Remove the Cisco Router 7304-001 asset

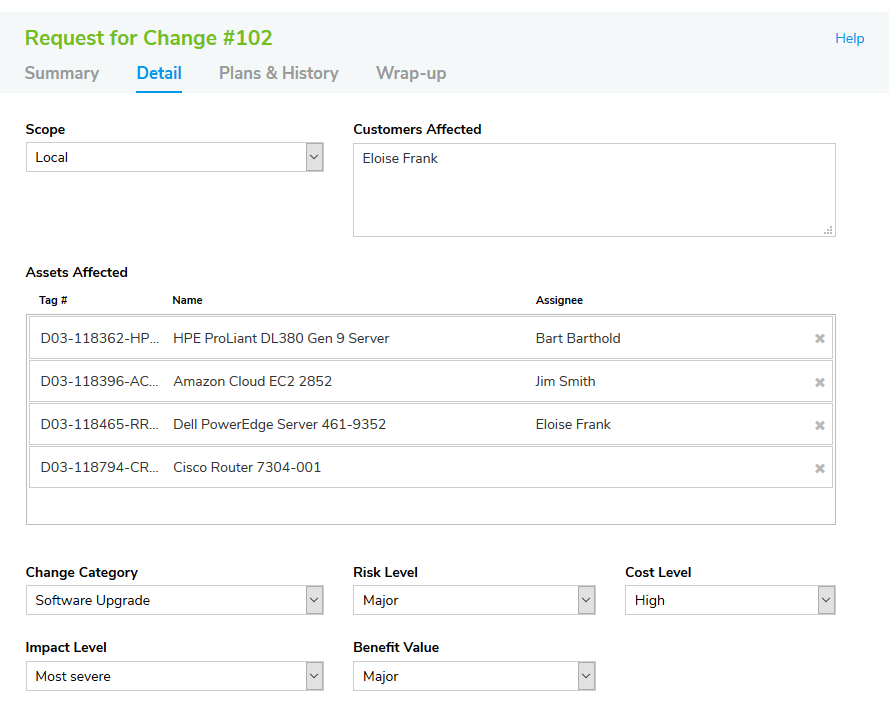(x=820, y=467)
